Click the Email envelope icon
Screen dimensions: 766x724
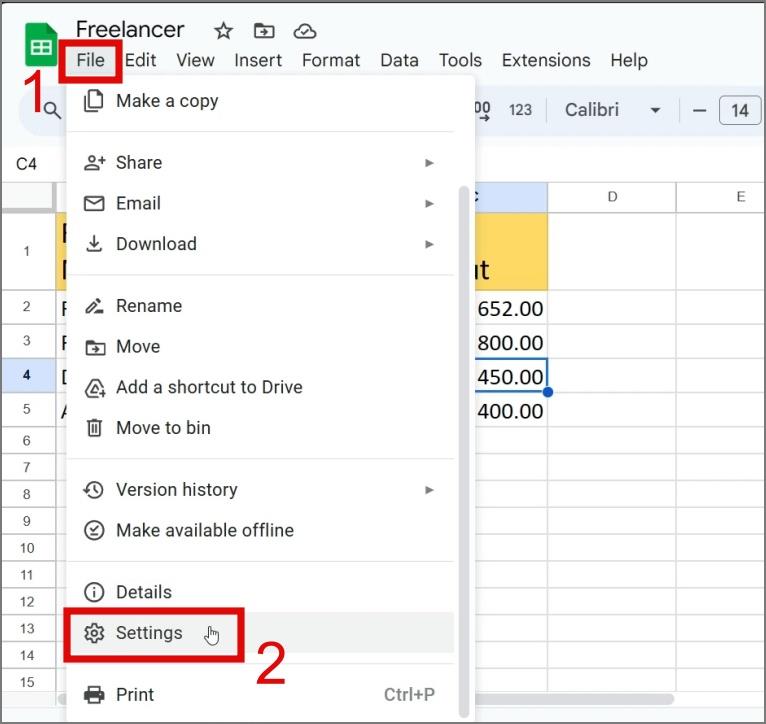94,203
